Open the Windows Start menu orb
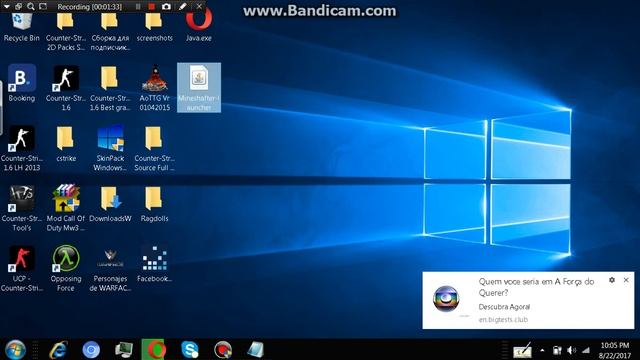Image resolution: width=640 pixels, height=360 pixels. [16, 350]
